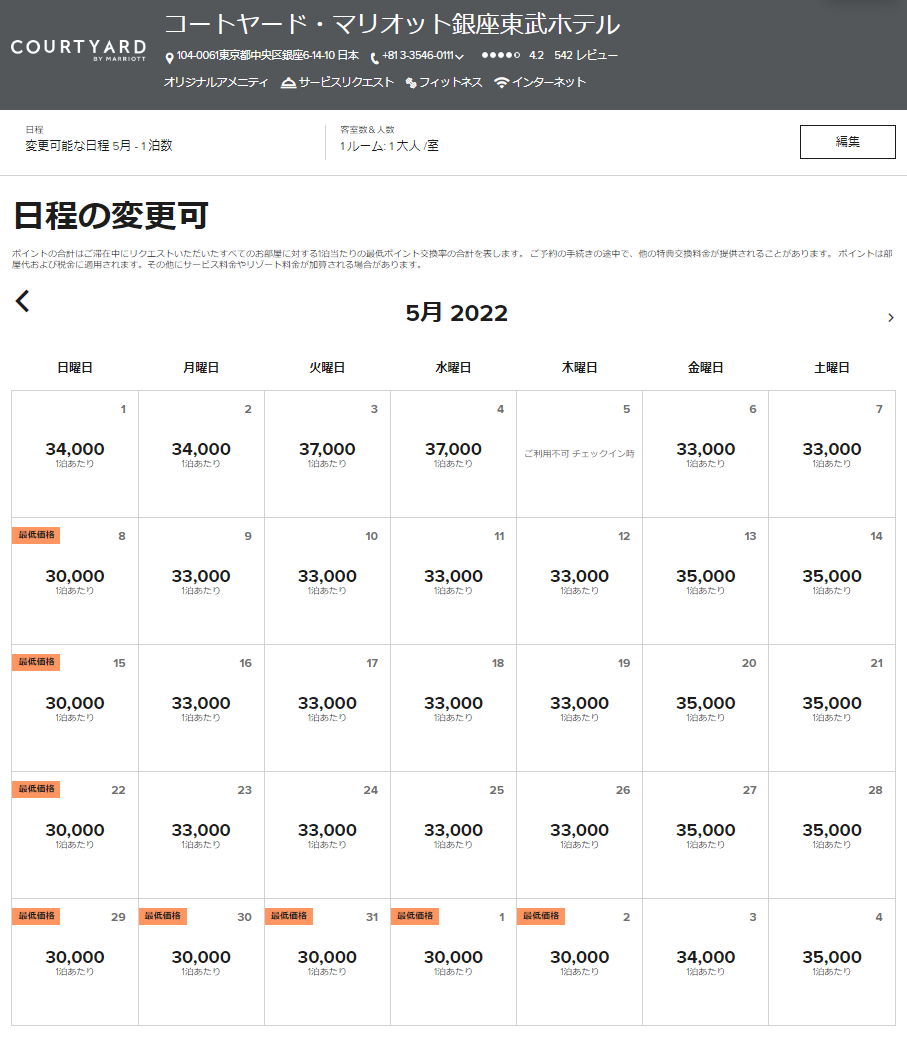Expand the phone number dropdown chevron
Screen dimensions: 907x1037
(x=459, y=57)
